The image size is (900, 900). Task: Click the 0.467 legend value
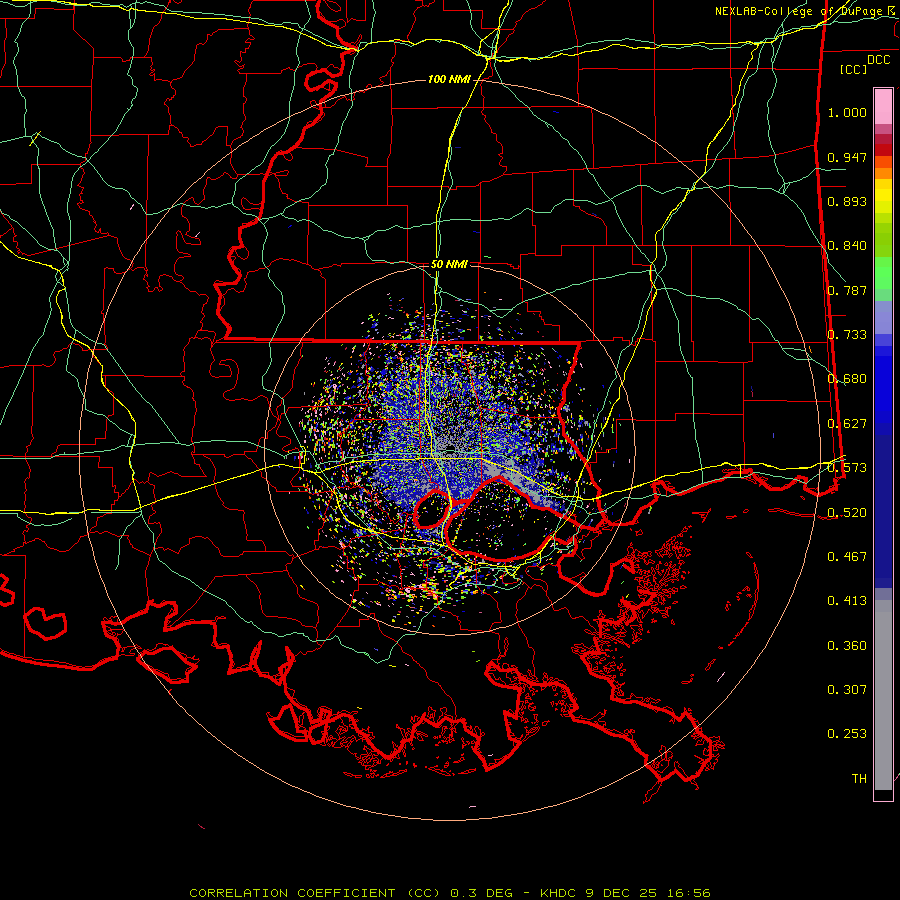tap(847, 557)
